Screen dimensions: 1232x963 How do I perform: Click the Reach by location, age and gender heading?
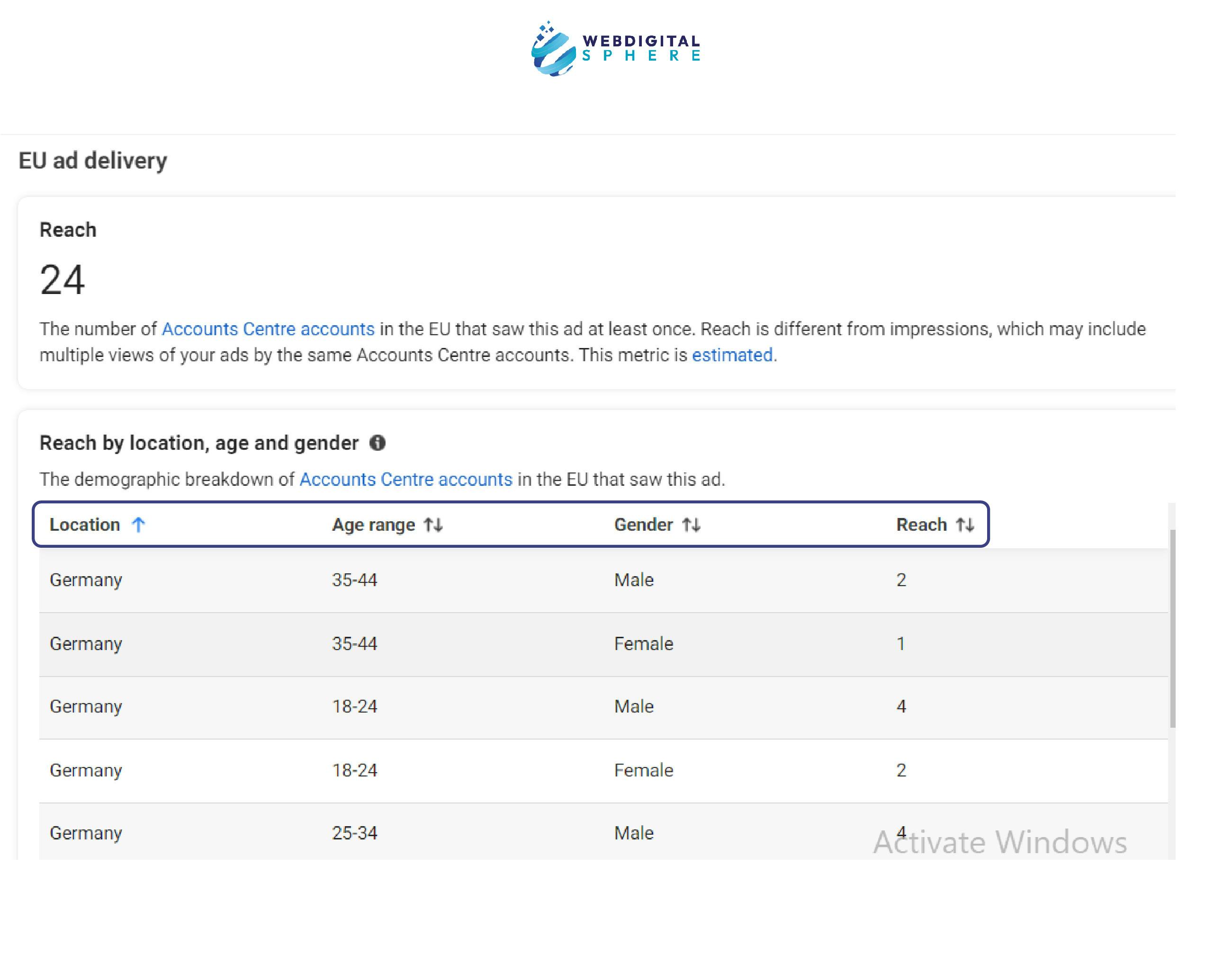(x=199, y=443)
